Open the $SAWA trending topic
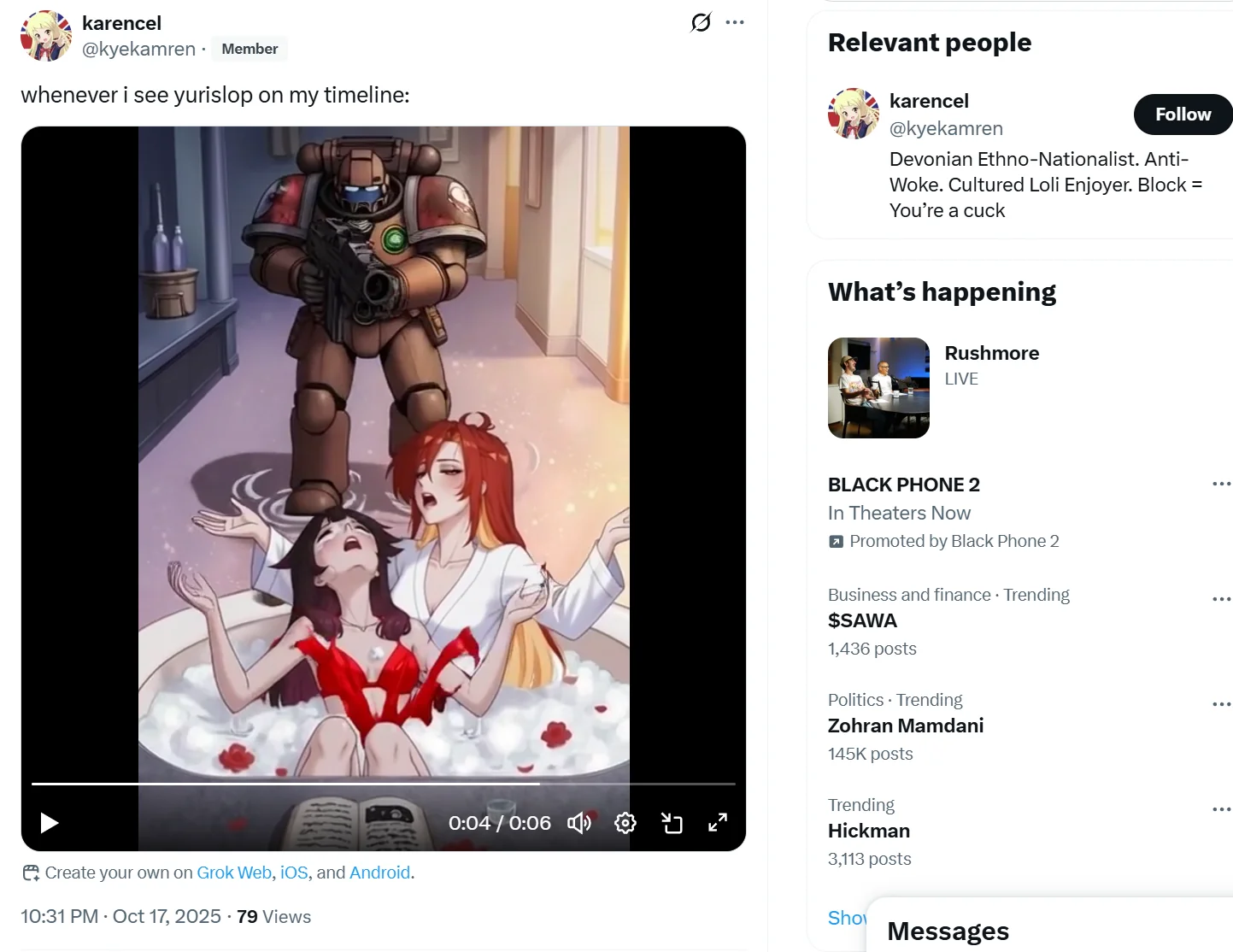 point(862,620)
